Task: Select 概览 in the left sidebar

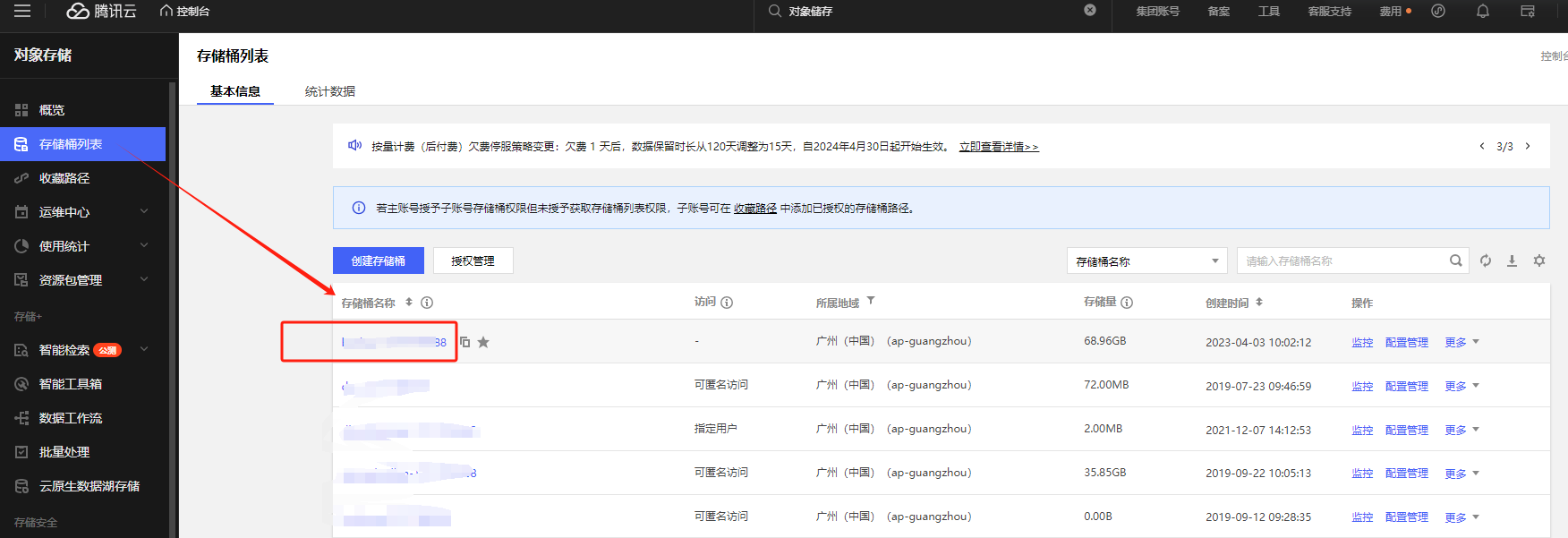Action: 52,110
